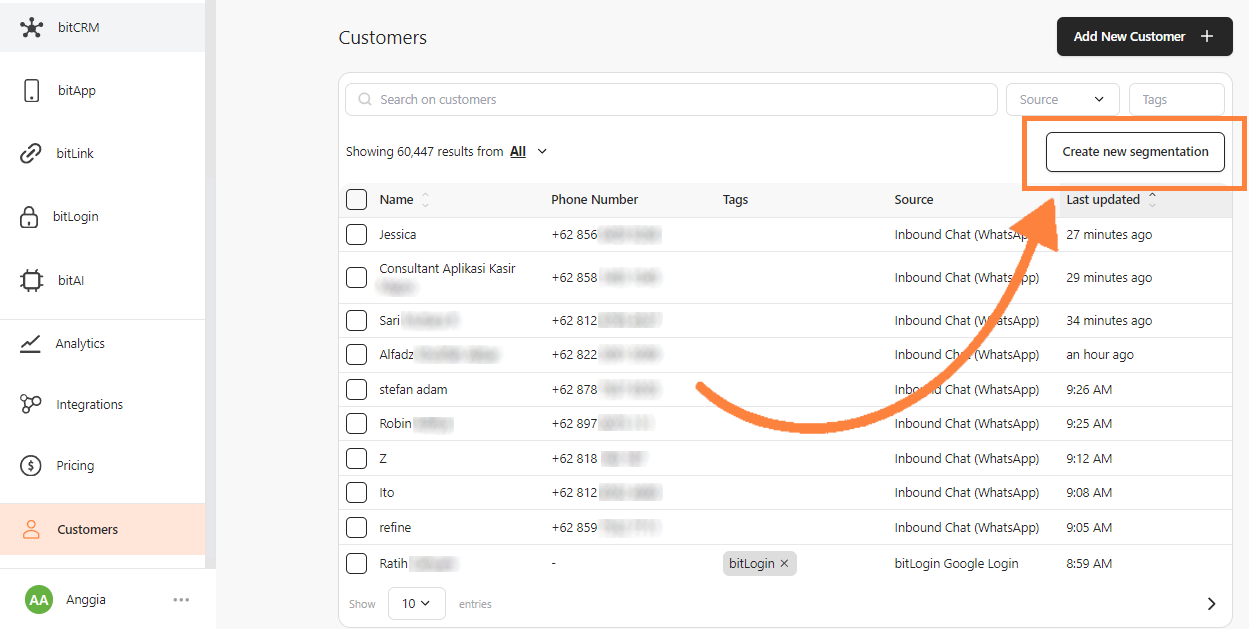Click the name refine
The width and height of the screenshot is (1249, 629).
pos(395,528)
